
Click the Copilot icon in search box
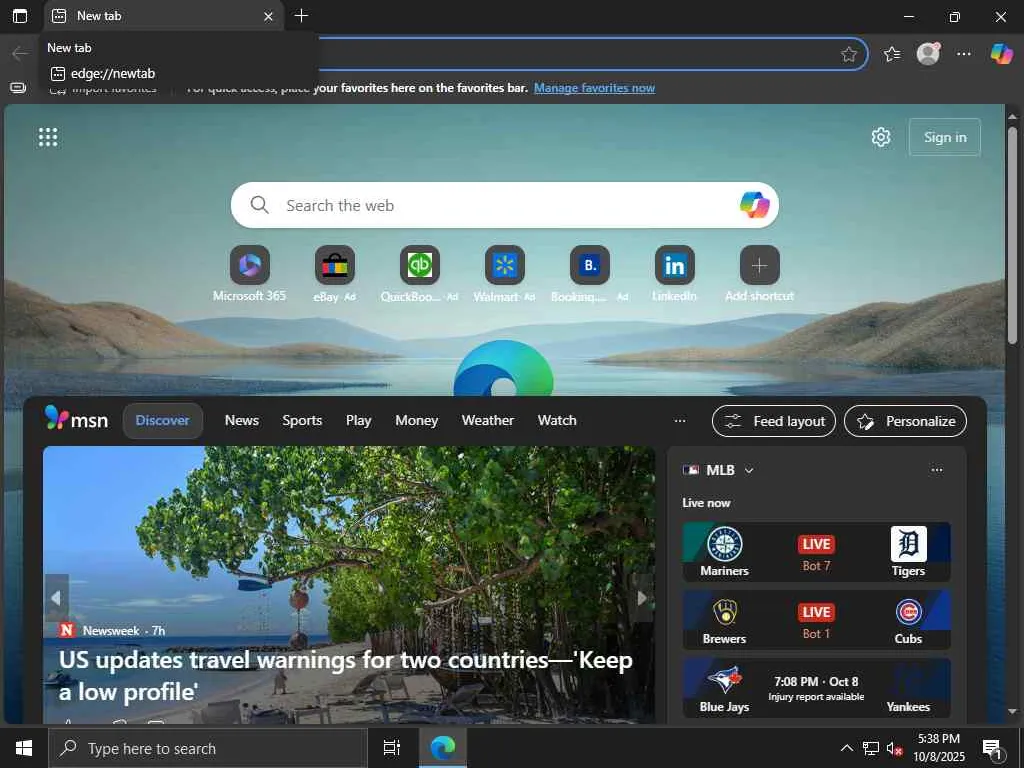pyautogui.click(x=754, y=205)
